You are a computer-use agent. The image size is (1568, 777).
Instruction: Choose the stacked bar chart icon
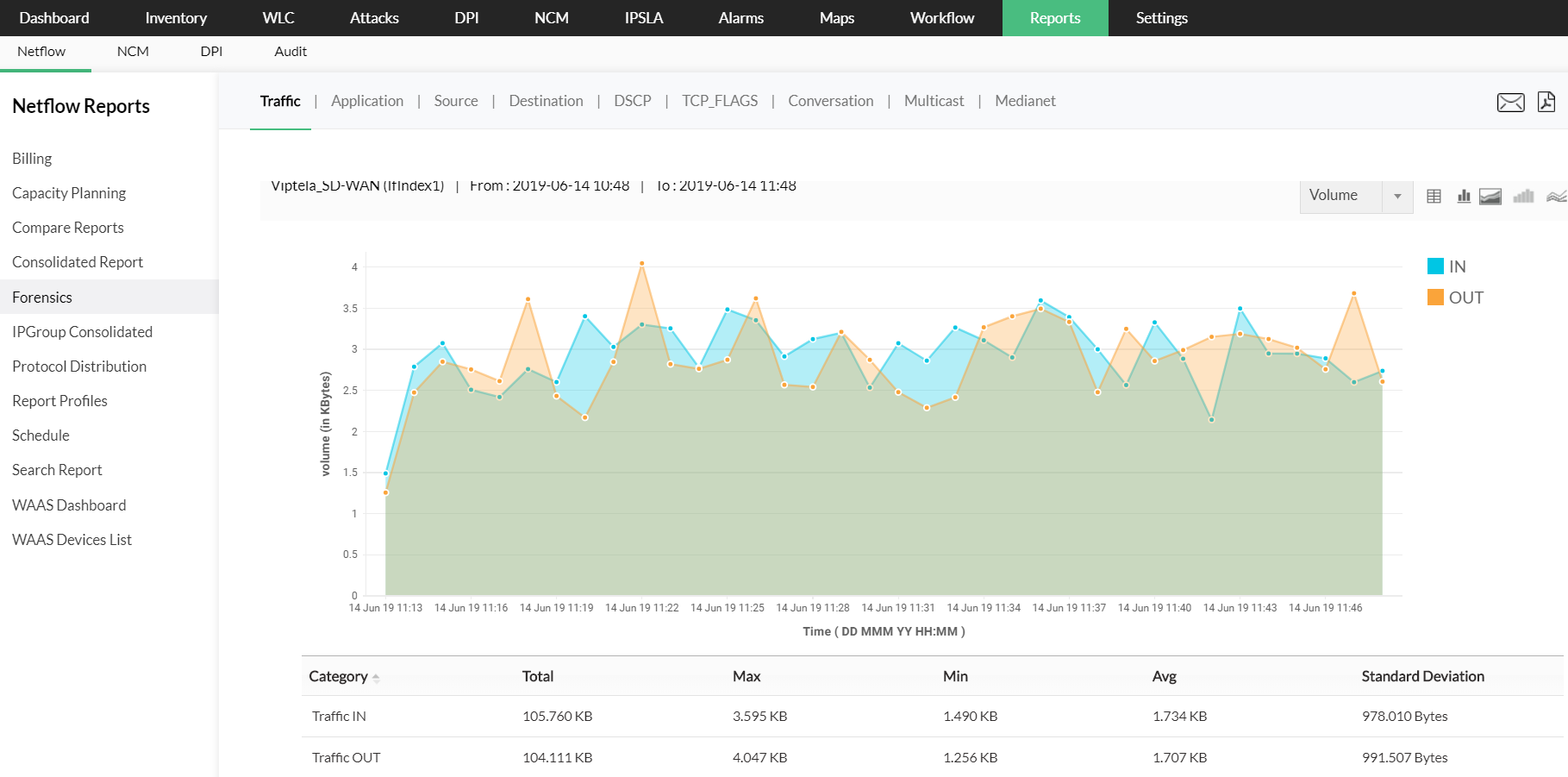coord(1523,197)
